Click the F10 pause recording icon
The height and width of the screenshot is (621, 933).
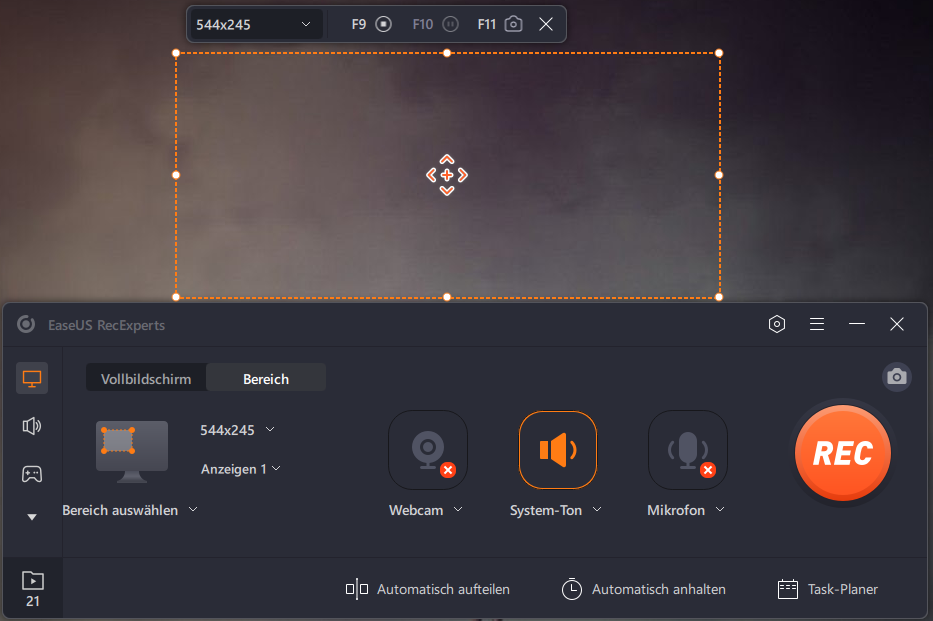[x=450, y=24]
